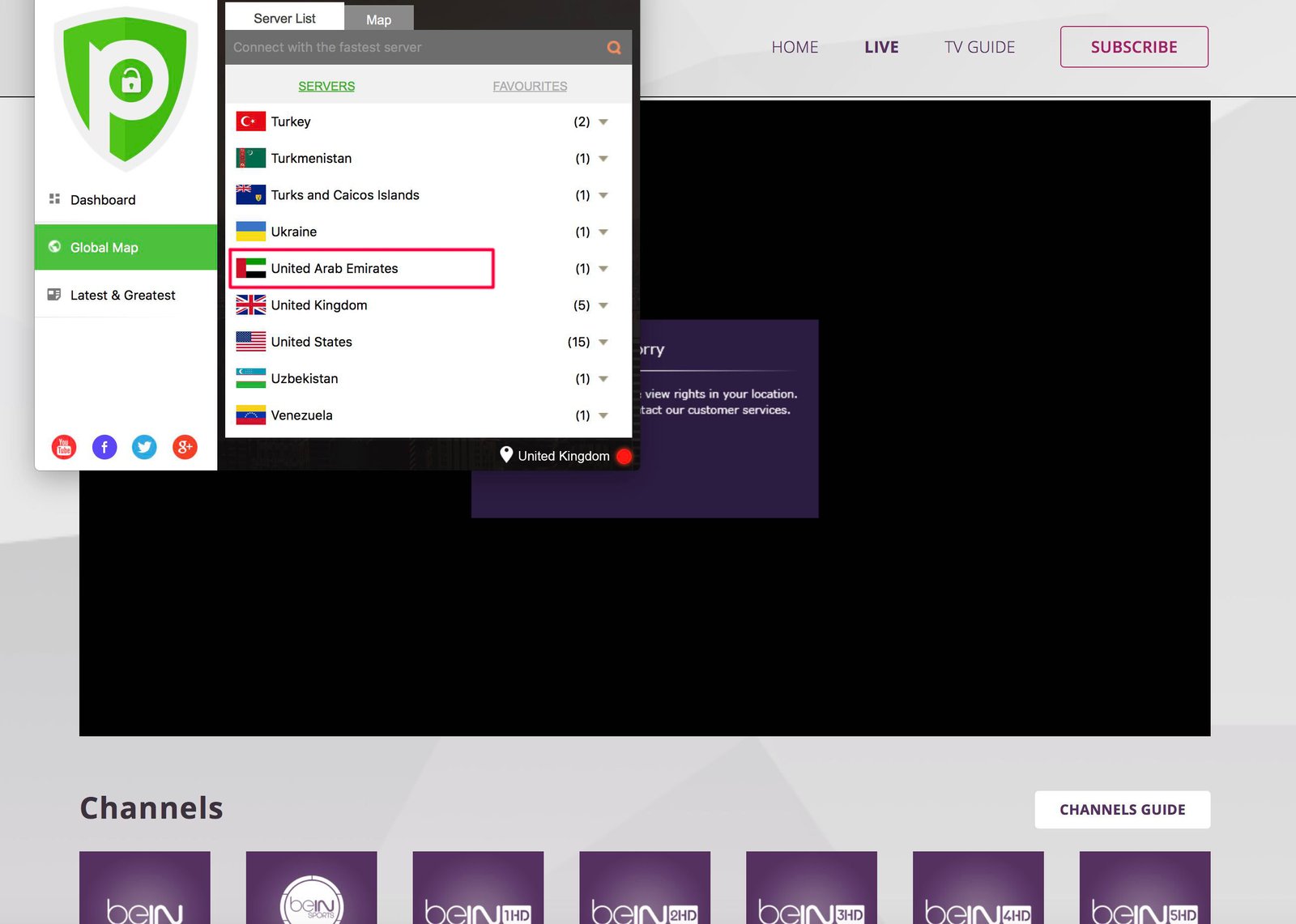1296x924 pixels.
Task: Select the United Arab Emirates row text
Action: pos(335,268)
